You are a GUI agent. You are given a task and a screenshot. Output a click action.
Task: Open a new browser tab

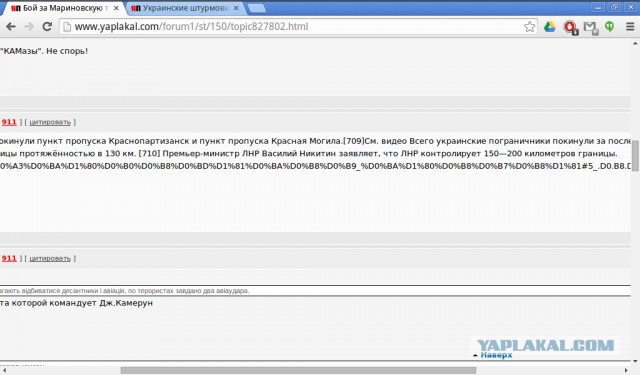pos(256,8)
